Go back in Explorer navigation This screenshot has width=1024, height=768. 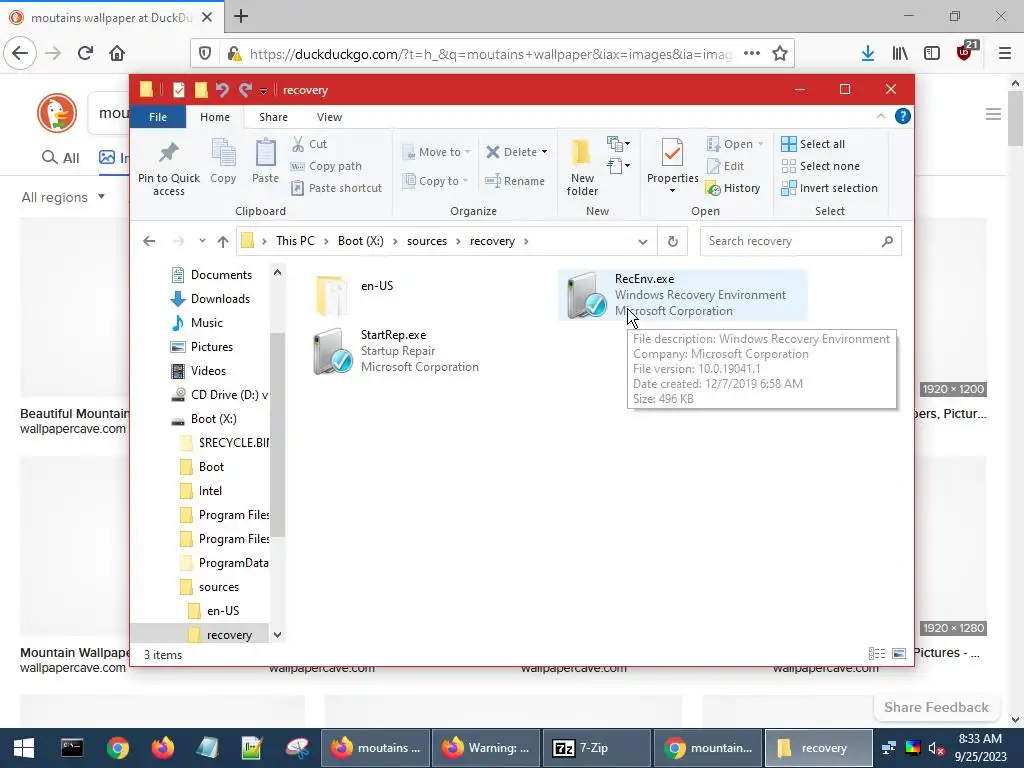(x=149, y=241)
